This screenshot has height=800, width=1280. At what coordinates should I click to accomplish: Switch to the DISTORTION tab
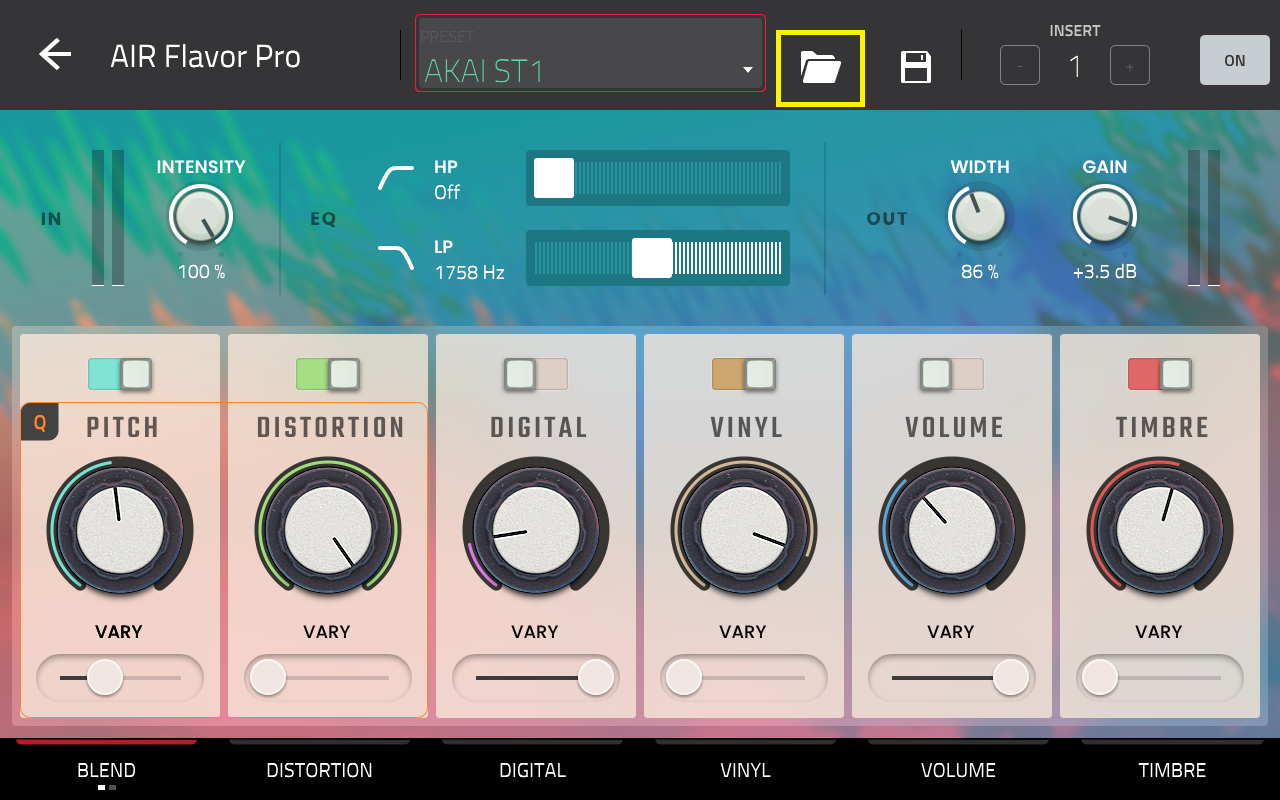pyautogui.click(x=320, y=769)
